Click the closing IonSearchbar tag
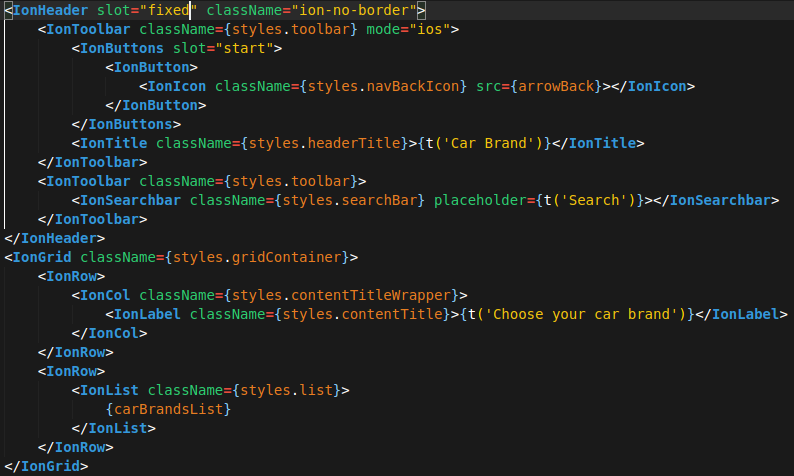The image size is (794, 476). [717, 200]
